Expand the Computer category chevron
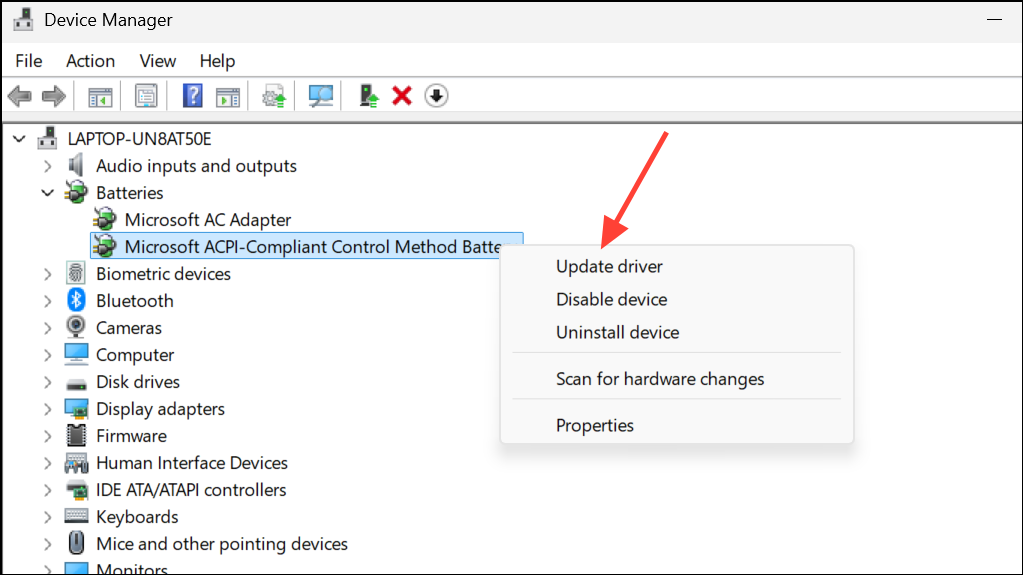Image resolution: width=1023 pixels, height=575 pixels. point(48,355)
